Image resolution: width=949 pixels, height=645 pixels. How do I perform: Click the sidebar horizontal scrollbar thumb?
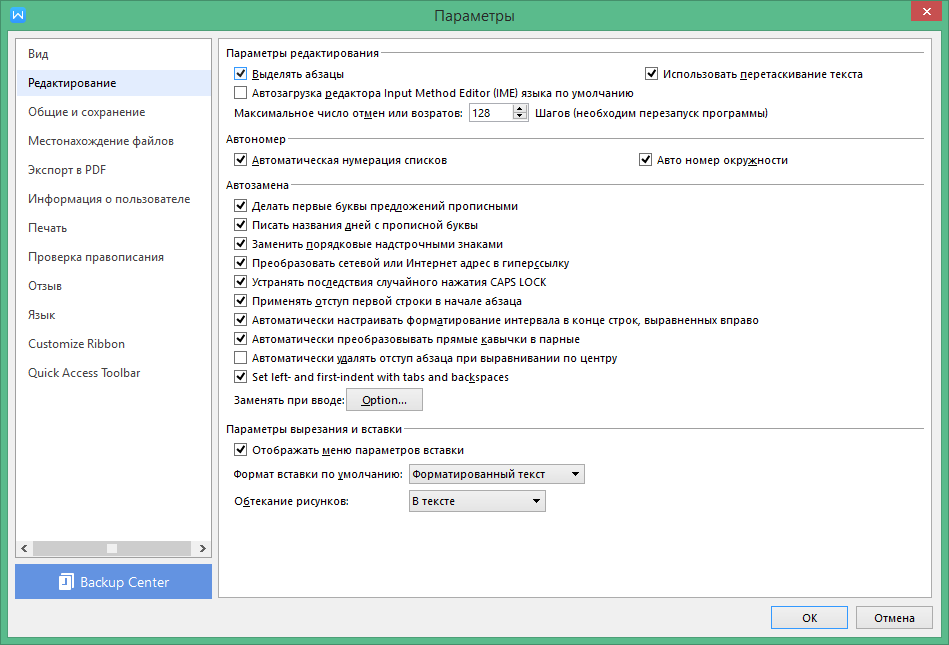point(112,548)
